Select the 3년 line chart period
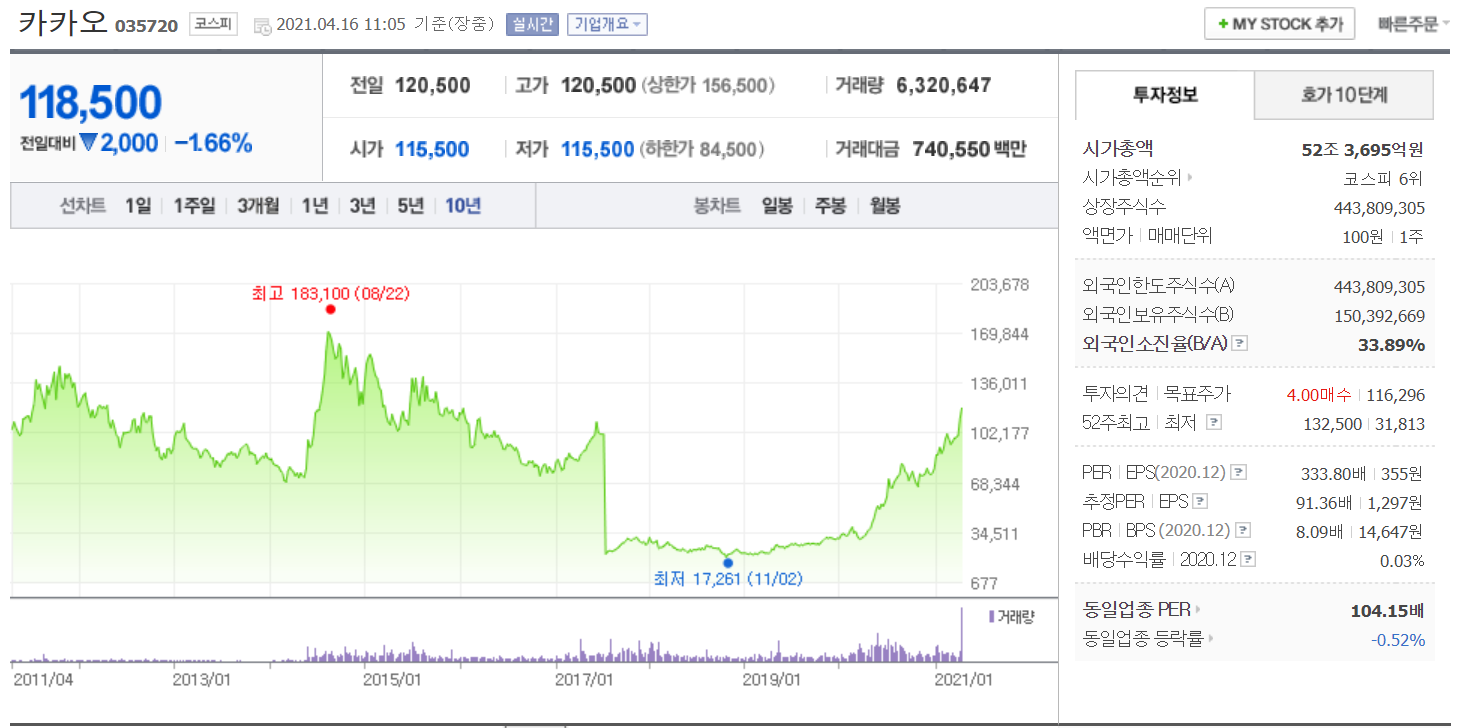The image size is (1461, 728). click(362, 206)
